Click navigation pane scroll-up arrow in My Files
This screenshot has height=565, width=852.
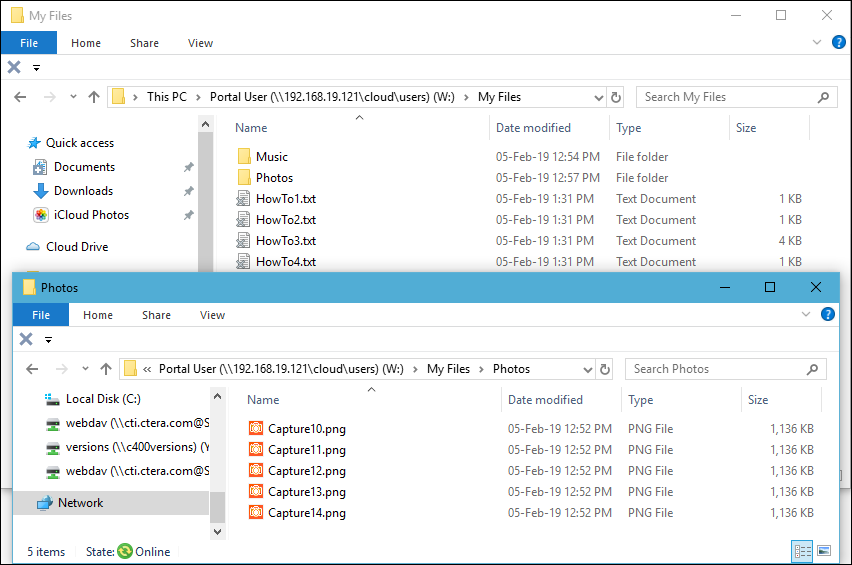205,124
